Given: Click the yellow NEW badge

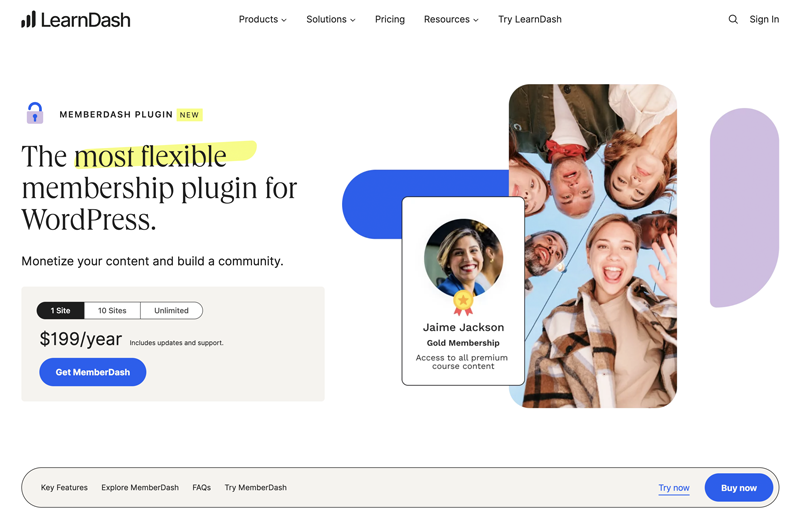Looking at the screenshot, I should click(x=189, y=115).
